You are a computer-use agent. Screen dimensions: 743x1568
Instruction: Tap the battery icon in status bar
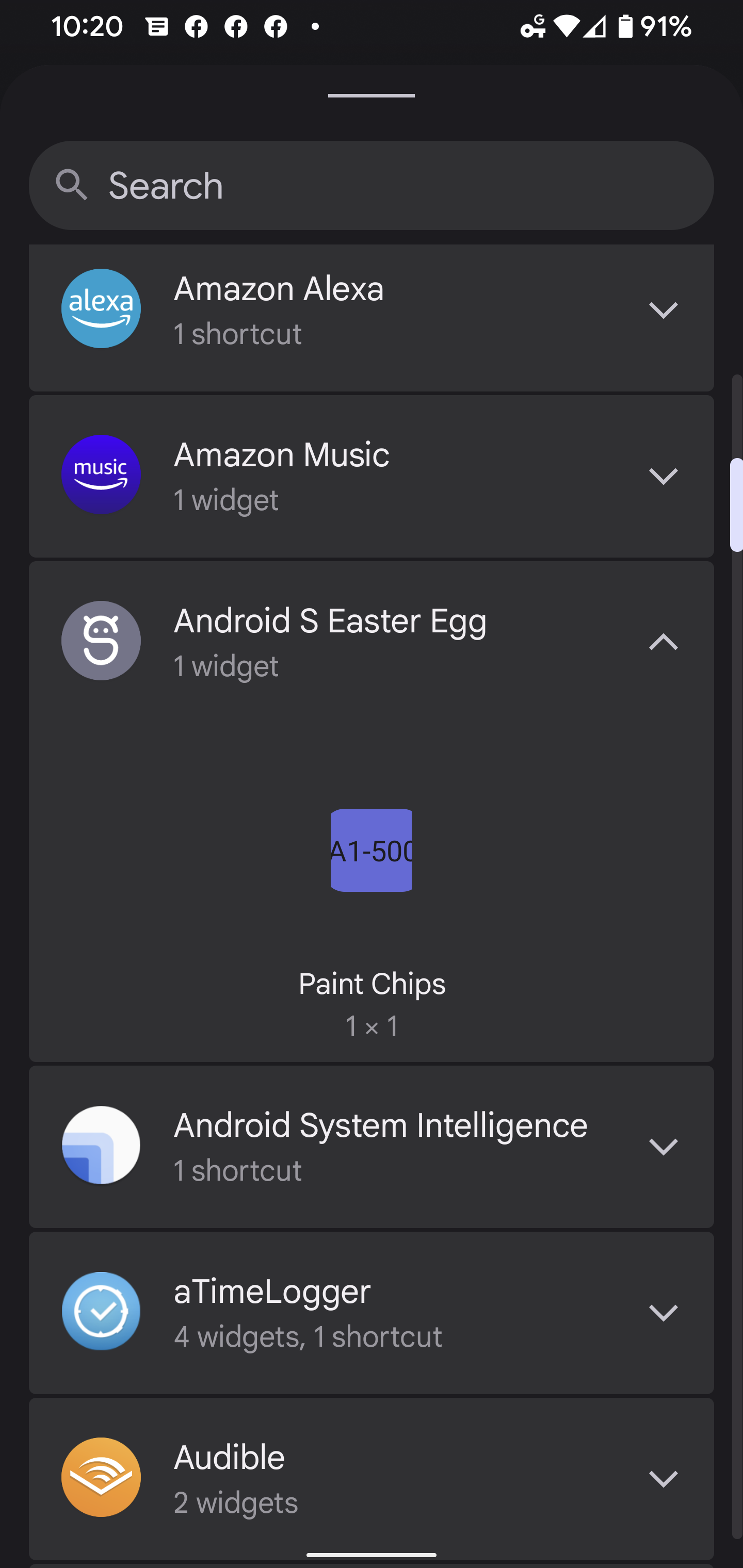pyautogui.click(x=625, y=27)
